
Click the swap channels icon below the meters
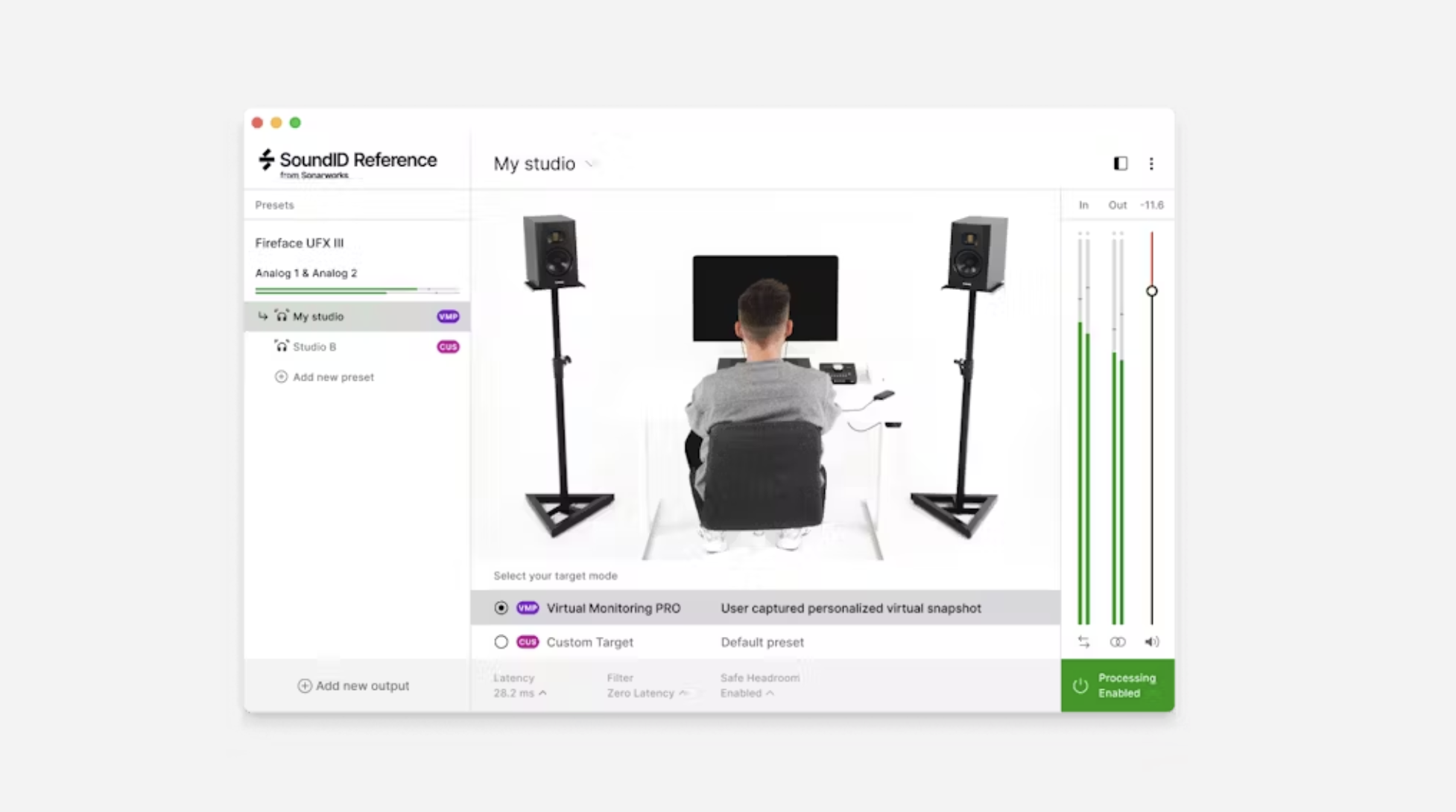(1083, 641)
